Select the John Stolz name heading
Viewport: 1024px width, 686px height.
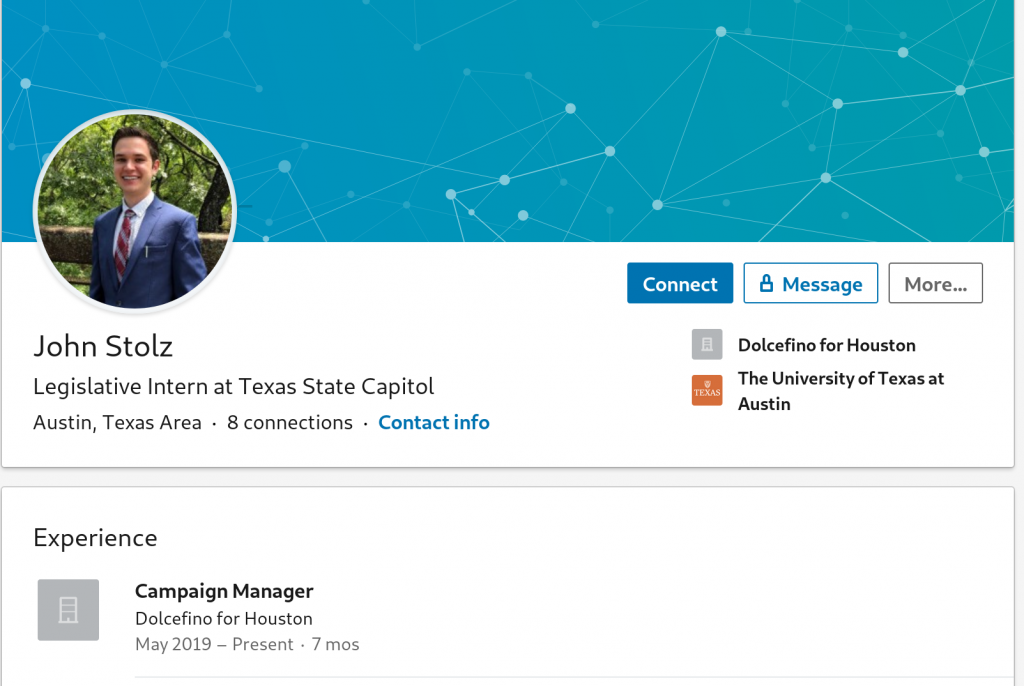click(103, 346)
